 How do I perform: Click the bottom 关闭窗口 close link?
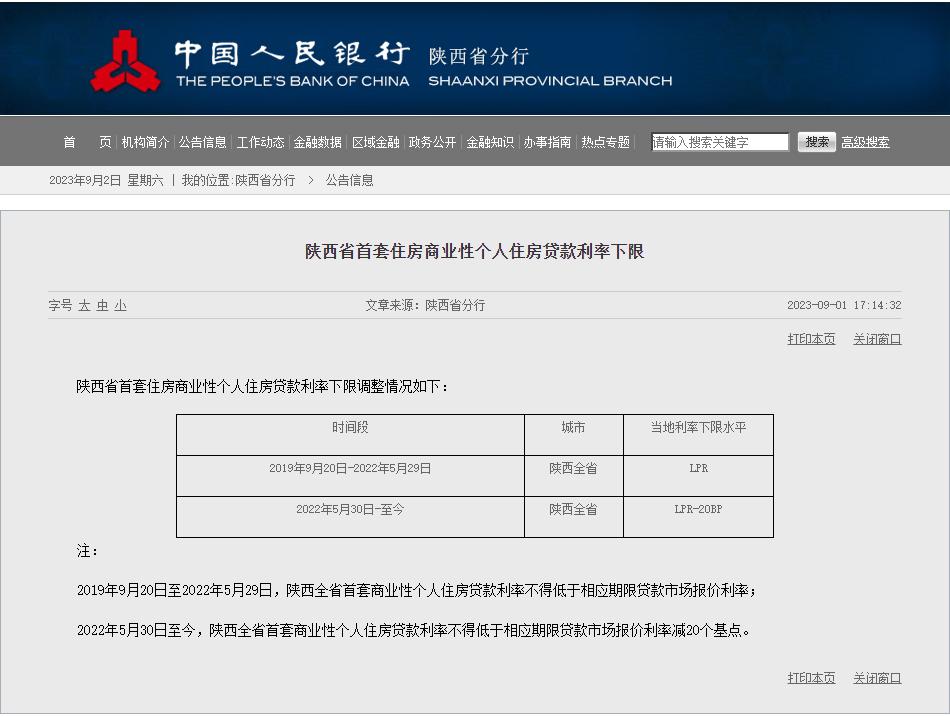[877, 677]
